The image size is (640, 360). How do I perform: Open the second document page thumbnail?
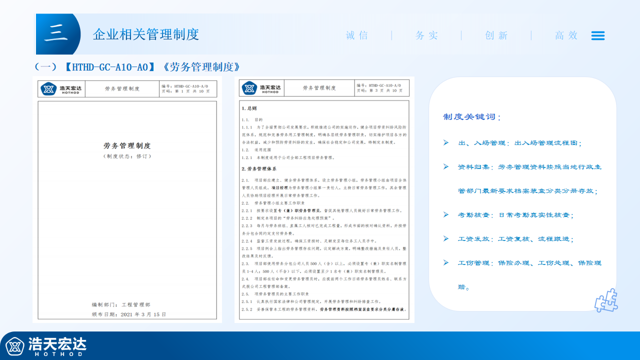coord(324,200)
